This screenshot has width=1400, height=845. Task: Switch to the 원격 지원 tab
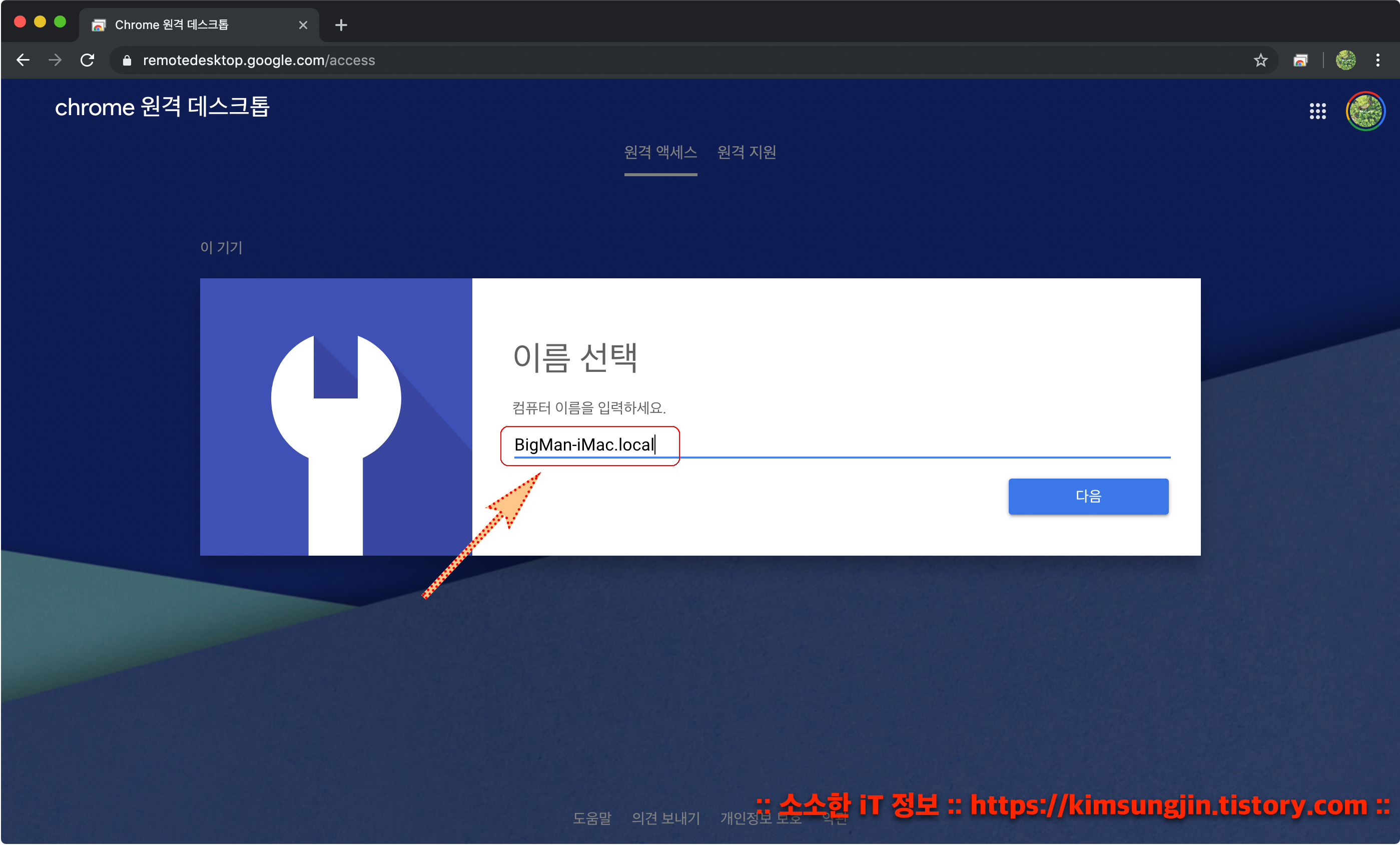coord(746,152)
